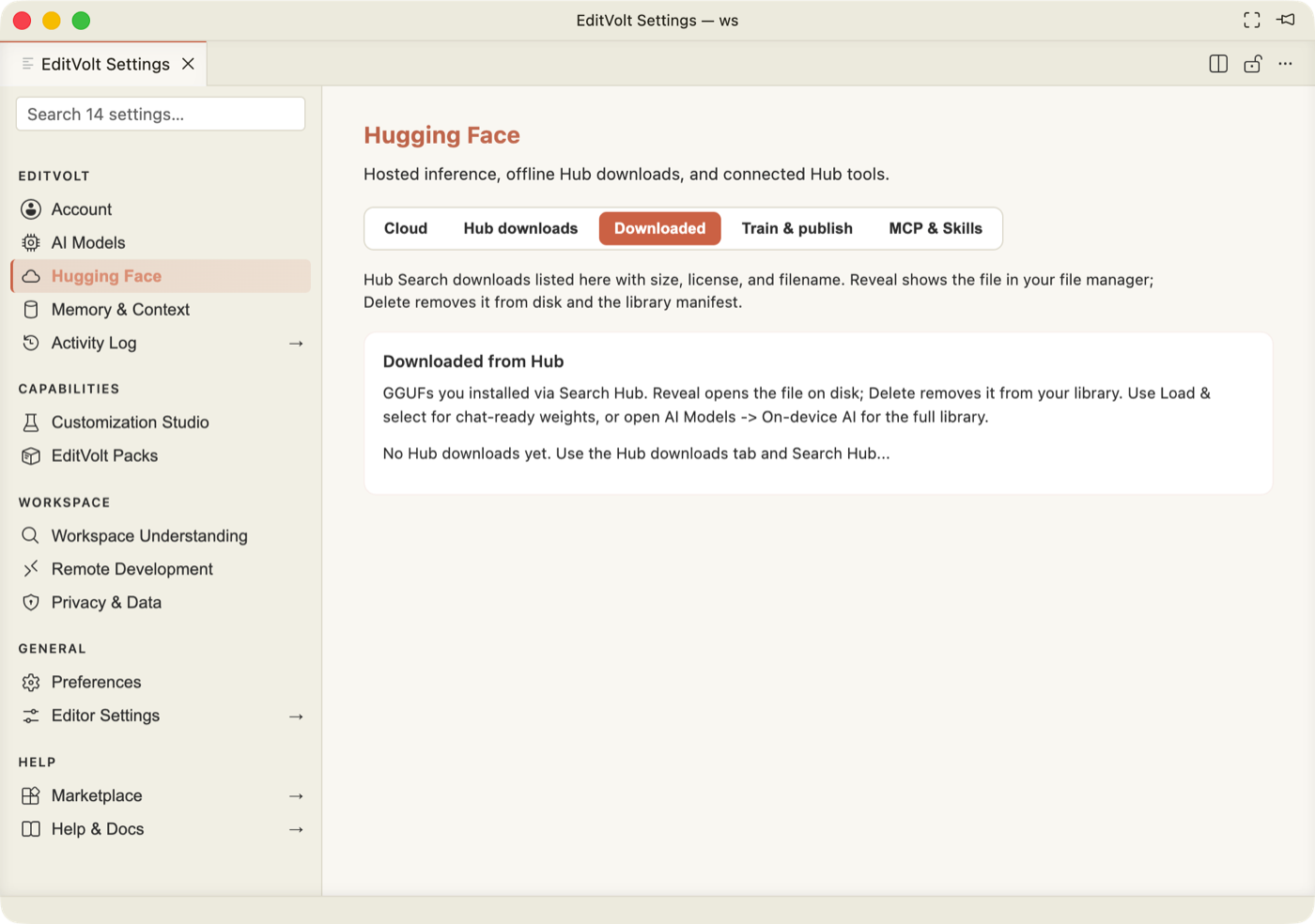The height and width of the screenshot is (924, 1315).
Task: Open the MCP & Skills tab
Action: pyautogui.click(x=936, y=228)
